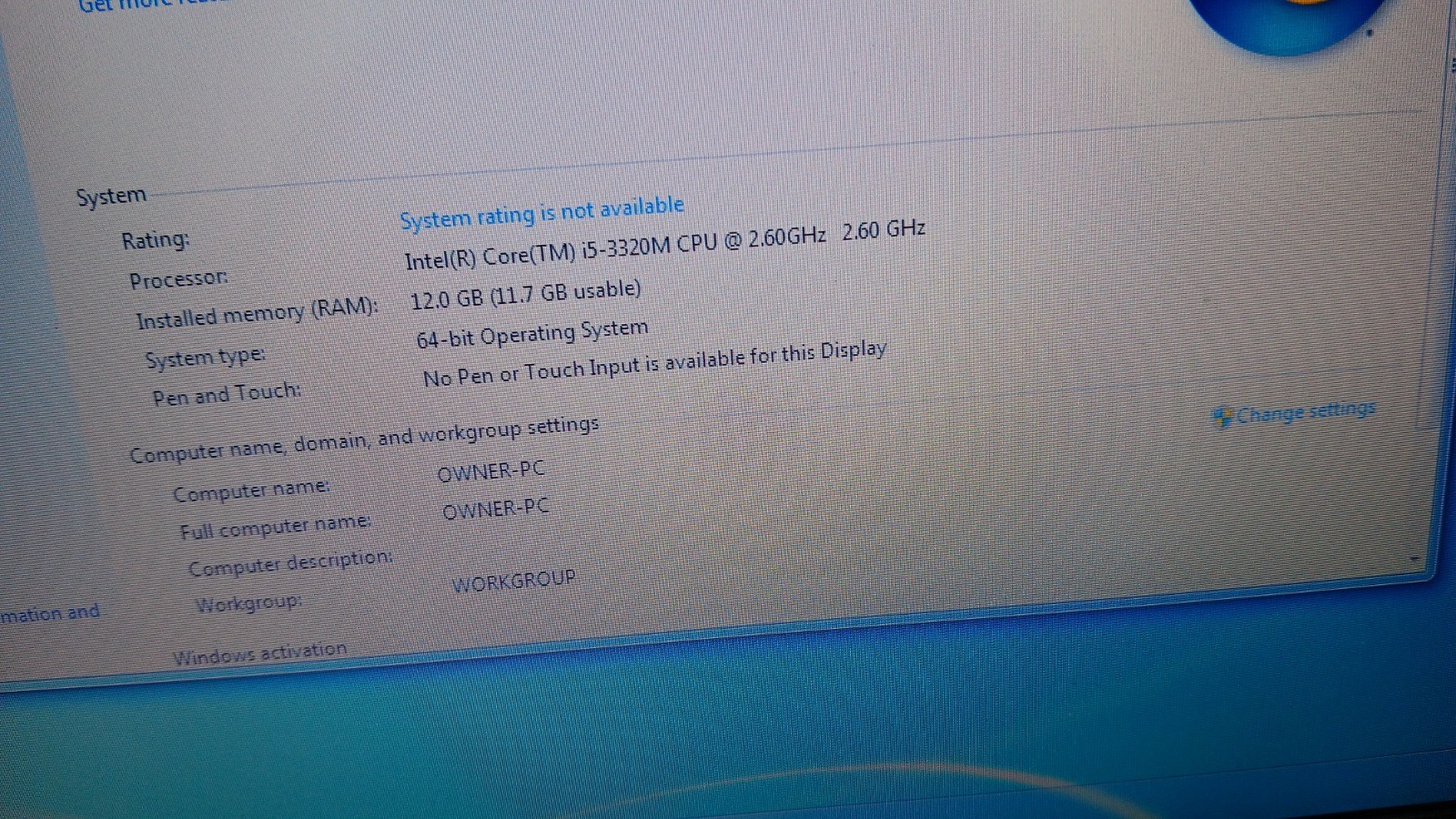The height and width of the screenshot is (819, 1456).
Task: Click the 'Installed memory (RAM):' label
Action: [x=257, y=314]
